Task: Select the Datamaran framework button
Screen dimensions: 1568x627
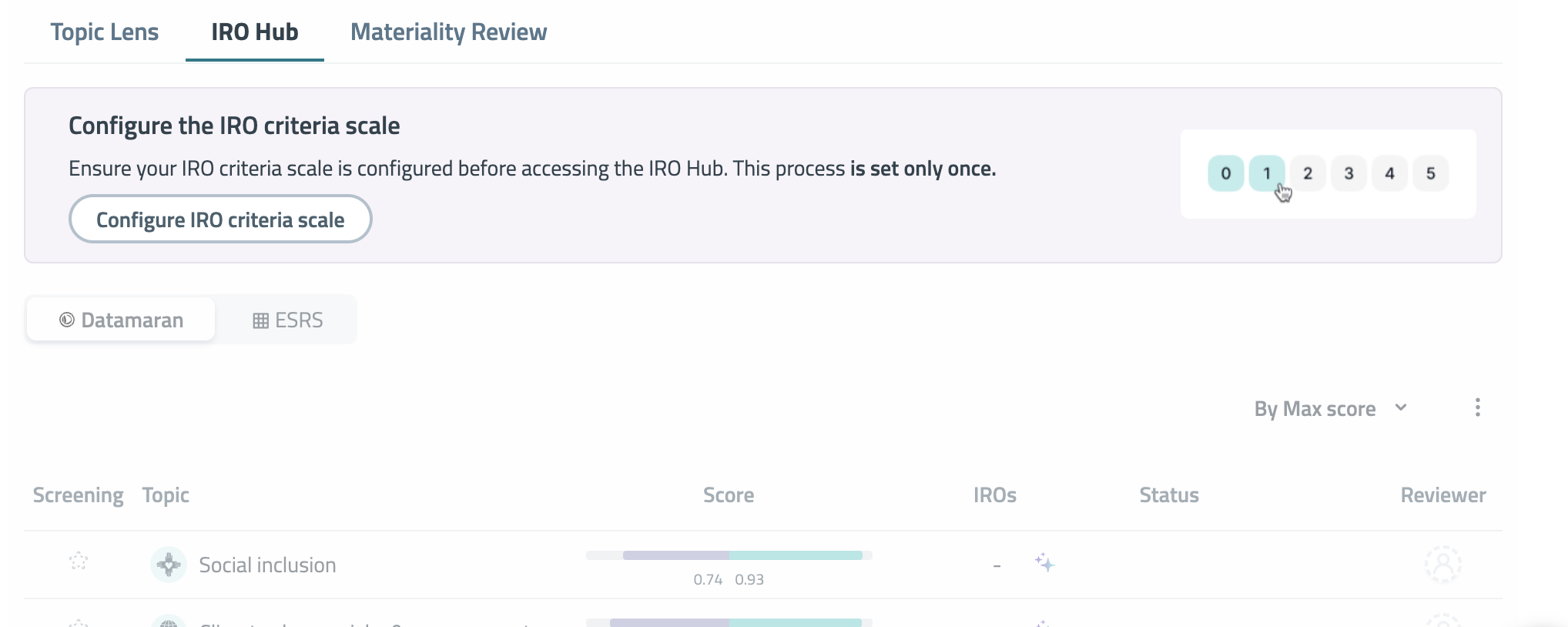Action: click(119, 319)
